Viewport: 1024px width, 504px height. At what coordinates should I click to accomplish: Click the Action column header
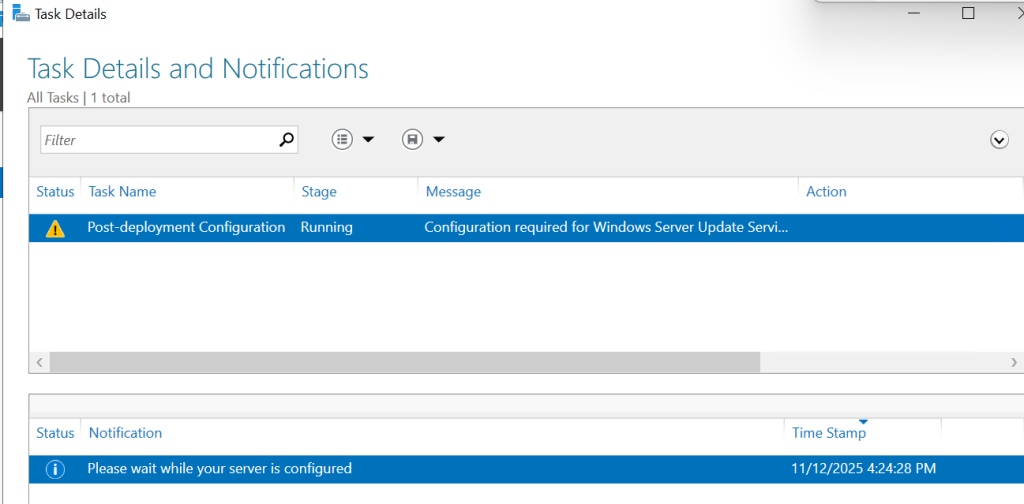click(x=826, y=192)
